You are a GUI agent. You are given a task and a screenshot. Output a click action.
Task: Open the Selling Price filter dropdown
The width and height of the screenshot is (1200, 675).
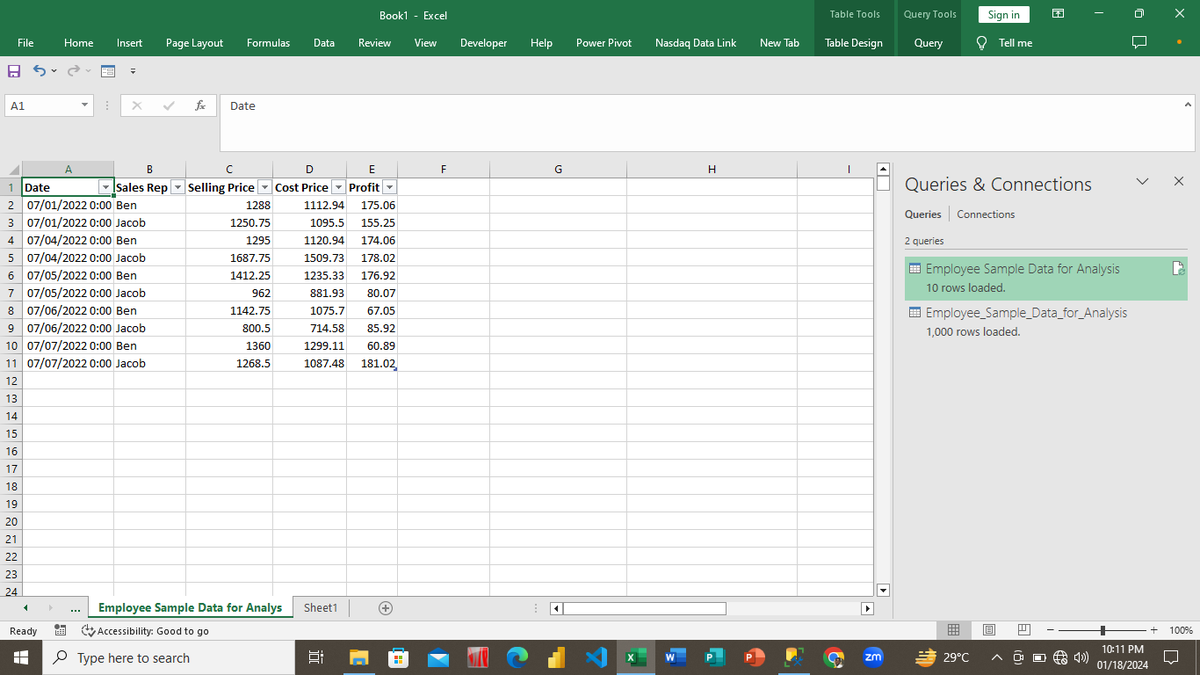point(264,188)
